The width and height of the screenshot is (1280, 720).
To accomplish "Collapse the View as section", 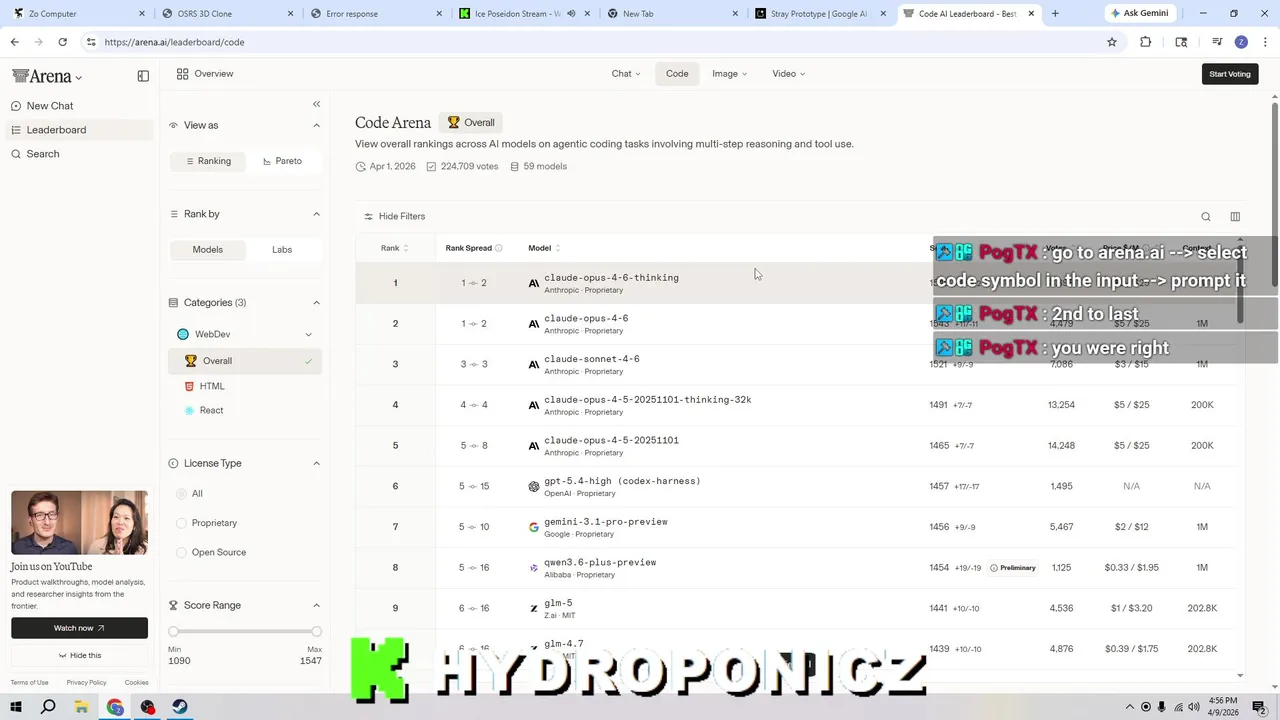I will point(316,126).
